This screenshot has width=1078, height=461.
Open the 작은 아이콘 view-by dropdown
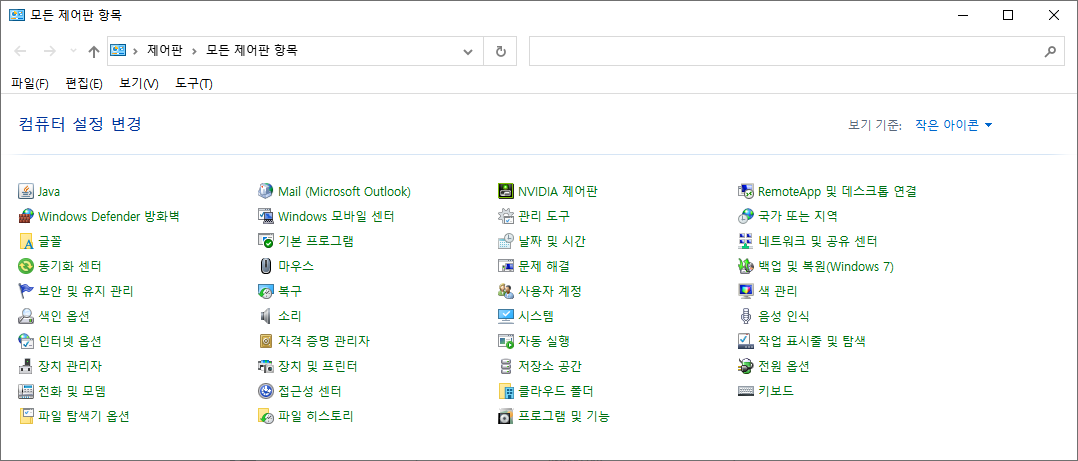click(954, 125)
